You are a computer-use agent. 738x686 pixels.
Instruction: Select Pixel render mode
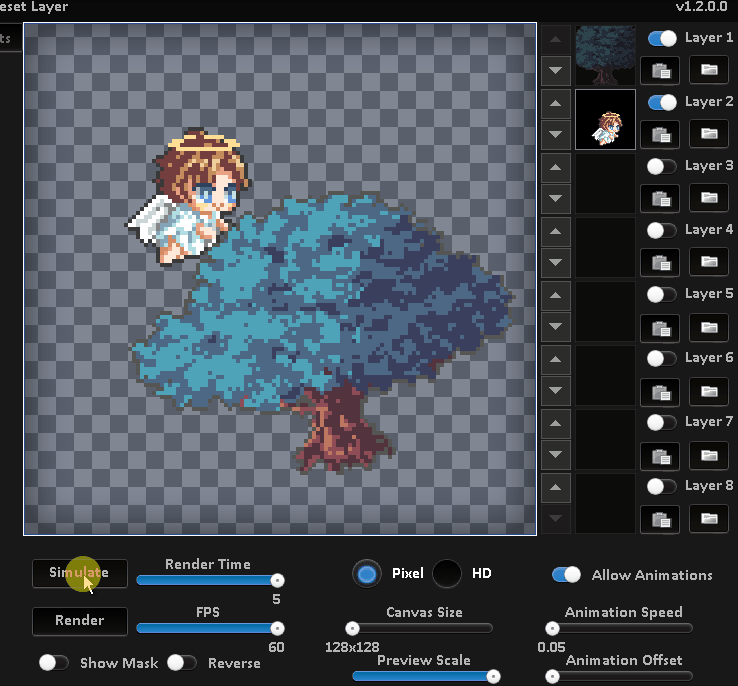pos(367,574)
